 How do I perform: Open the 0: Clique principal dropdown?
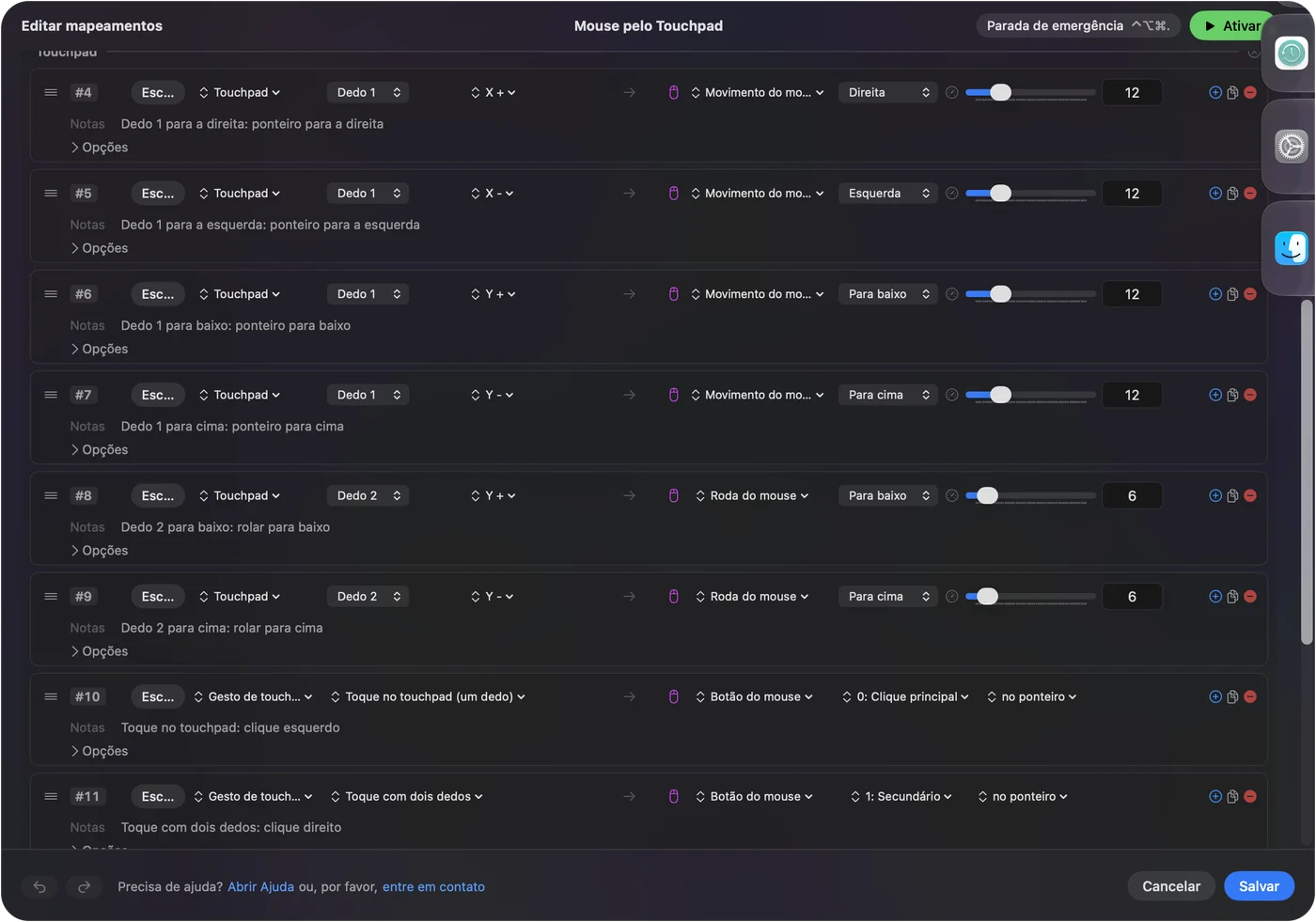(905, 696)
